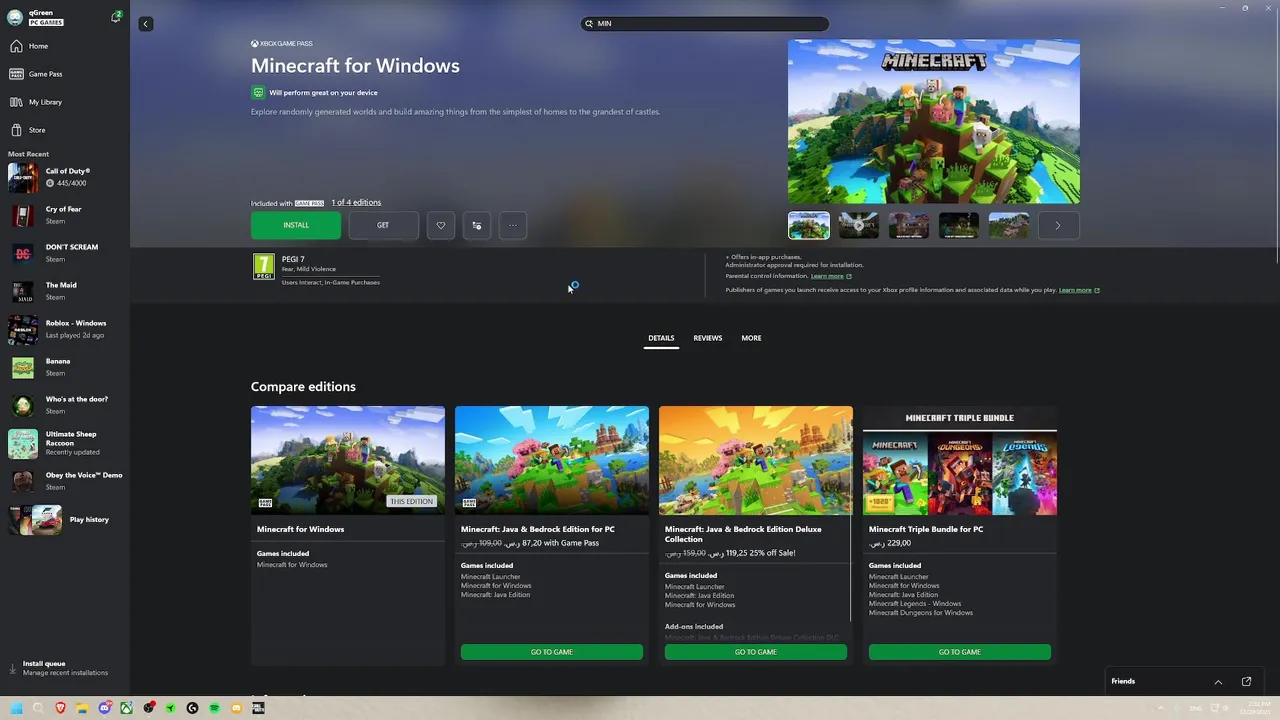Go to game for Java & Bedrock Edition
Image resolution: width=1280 pixels, height=720 pixels.
[552, 652]
